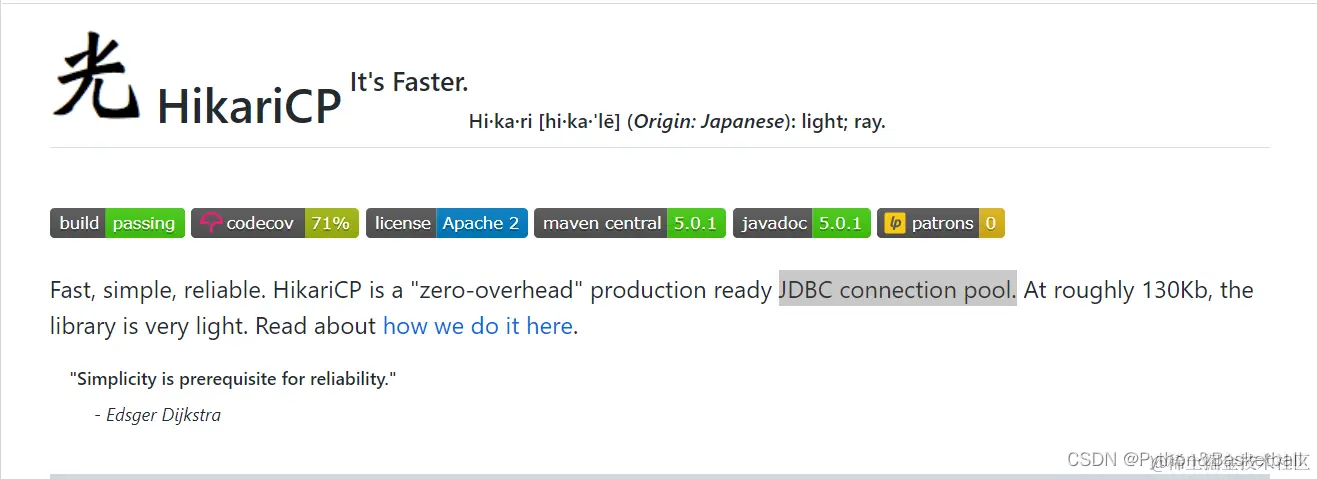Image resolution: width=1317 pixels, height=479 pixels.
Task: Open the build passing badge
Action: [117, 223]
